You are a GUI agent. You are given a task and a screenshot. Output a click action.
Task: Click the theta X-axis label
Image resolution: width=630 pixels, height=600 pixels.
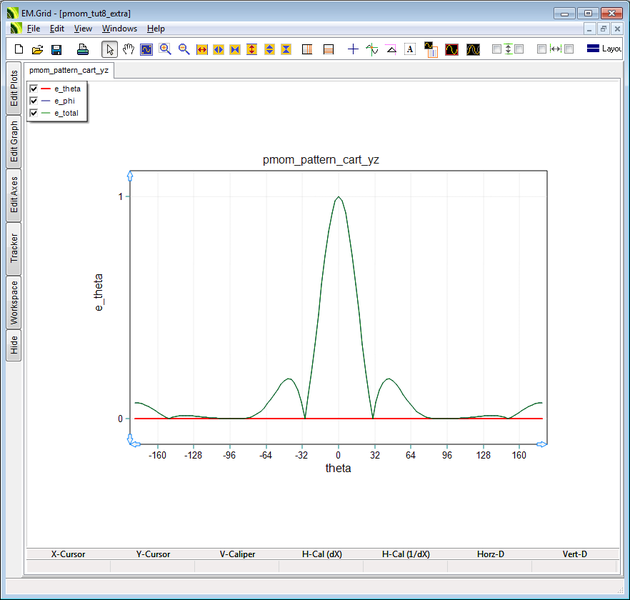[338, 468]
